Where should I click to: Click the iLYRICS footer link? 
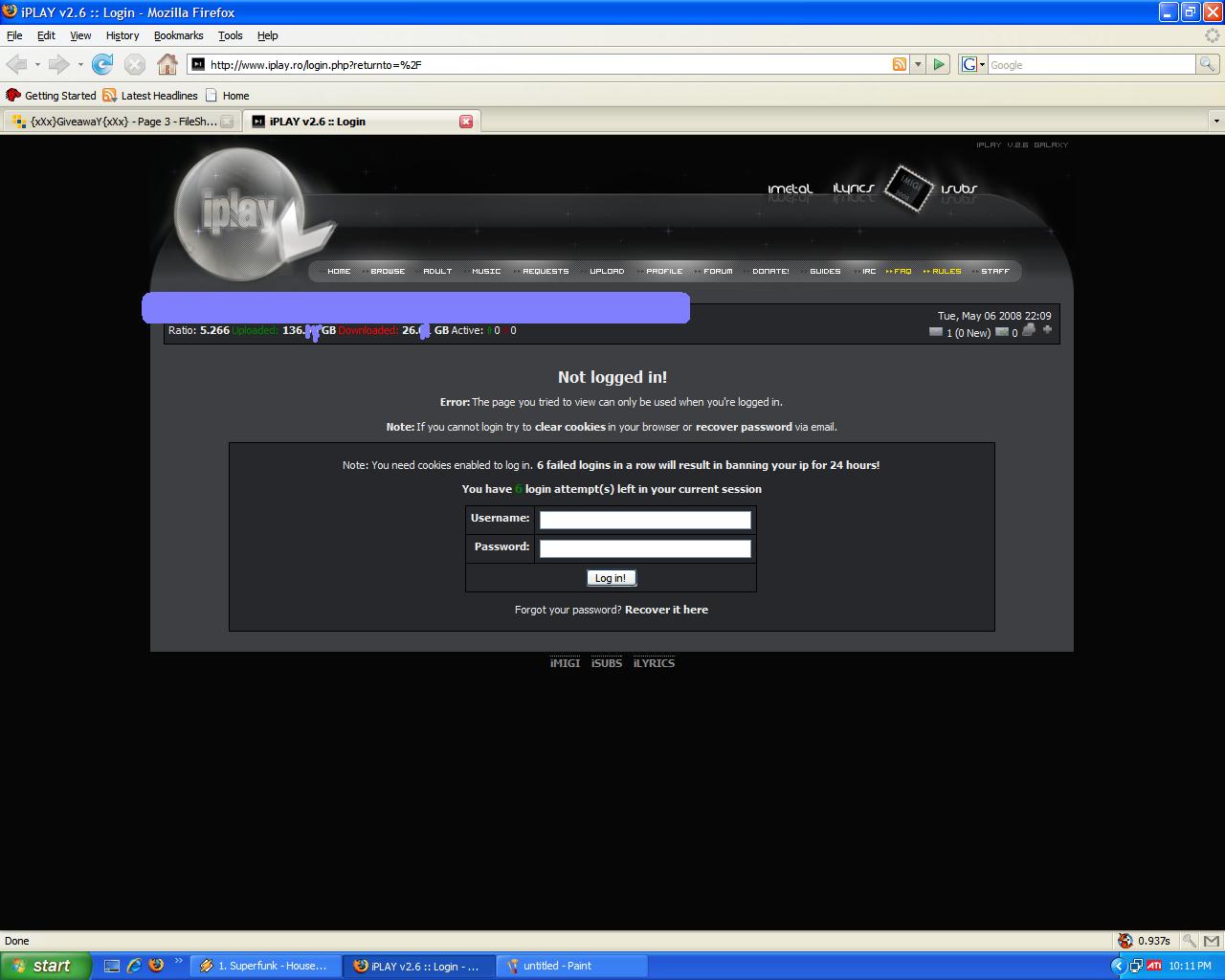[x=654, y=663]
